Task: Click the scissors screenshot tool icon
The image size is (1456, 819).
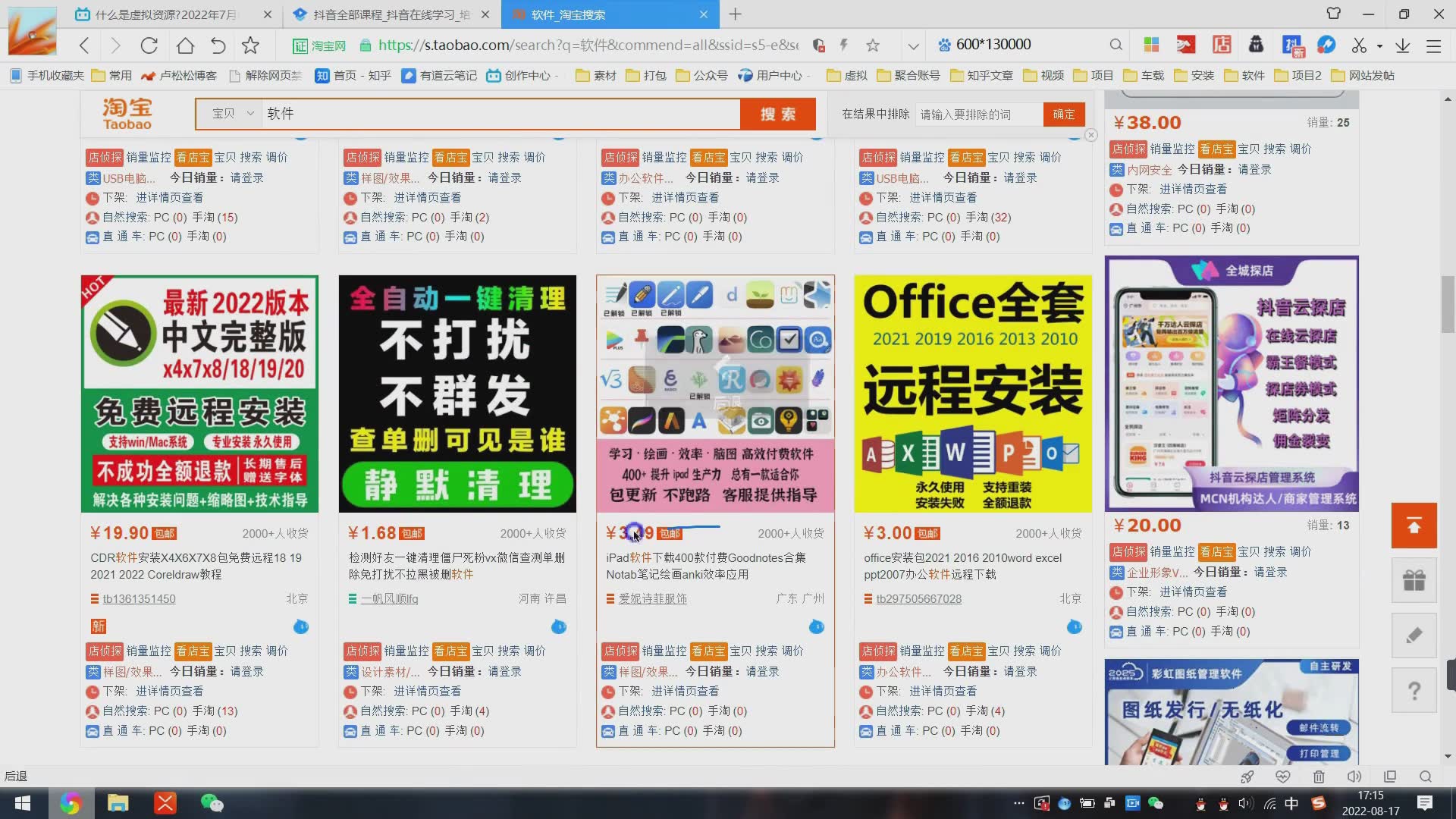Action: tap(1358, 45)
